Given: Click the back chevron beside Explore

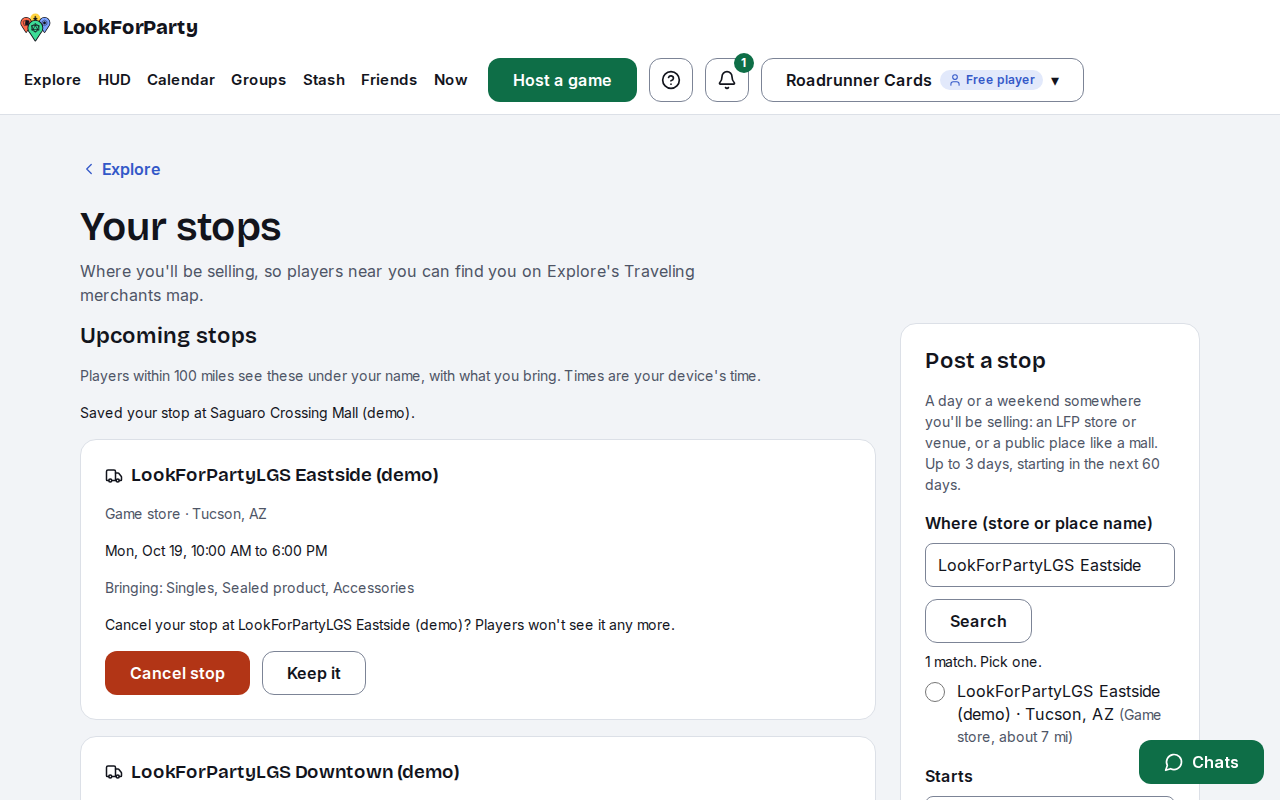Looking at the screenshot, I should 89,169.
